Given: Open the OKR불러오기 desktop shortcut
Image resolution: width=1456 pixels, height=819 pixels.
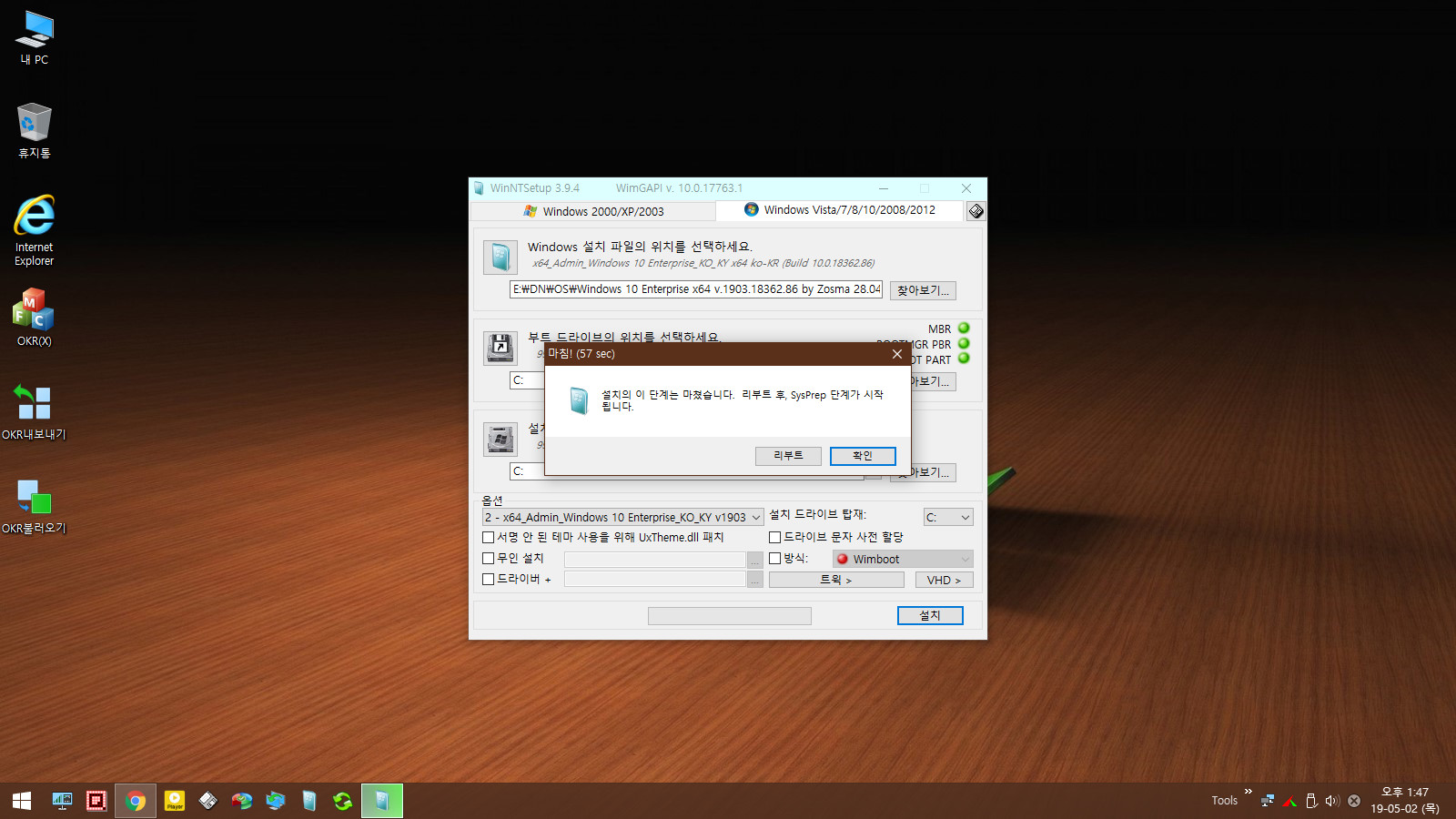Looking at the screenshot, I should tap(35, 506).
